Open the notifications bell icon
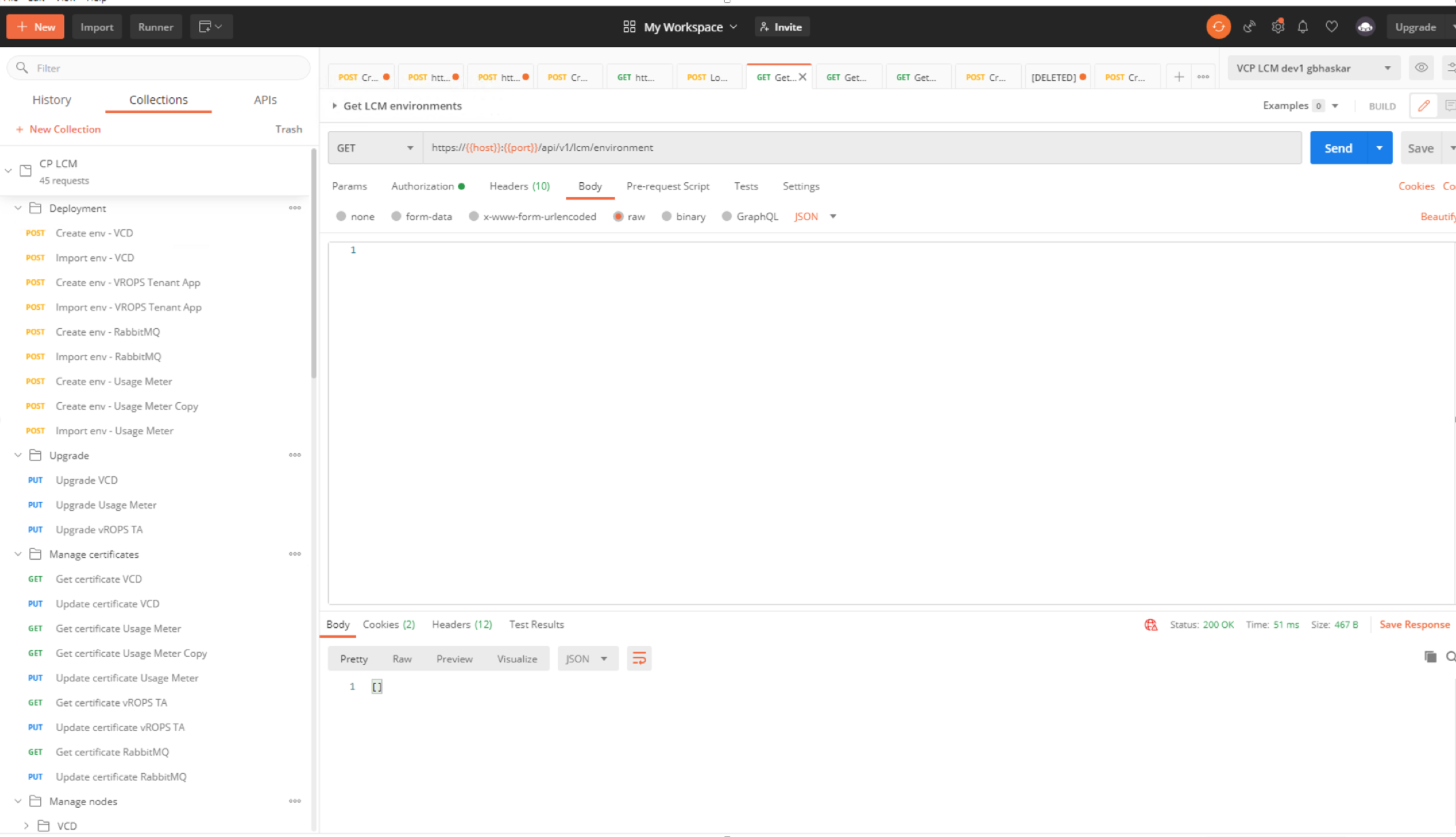1456x837 pixels. tap(1302, 27)
